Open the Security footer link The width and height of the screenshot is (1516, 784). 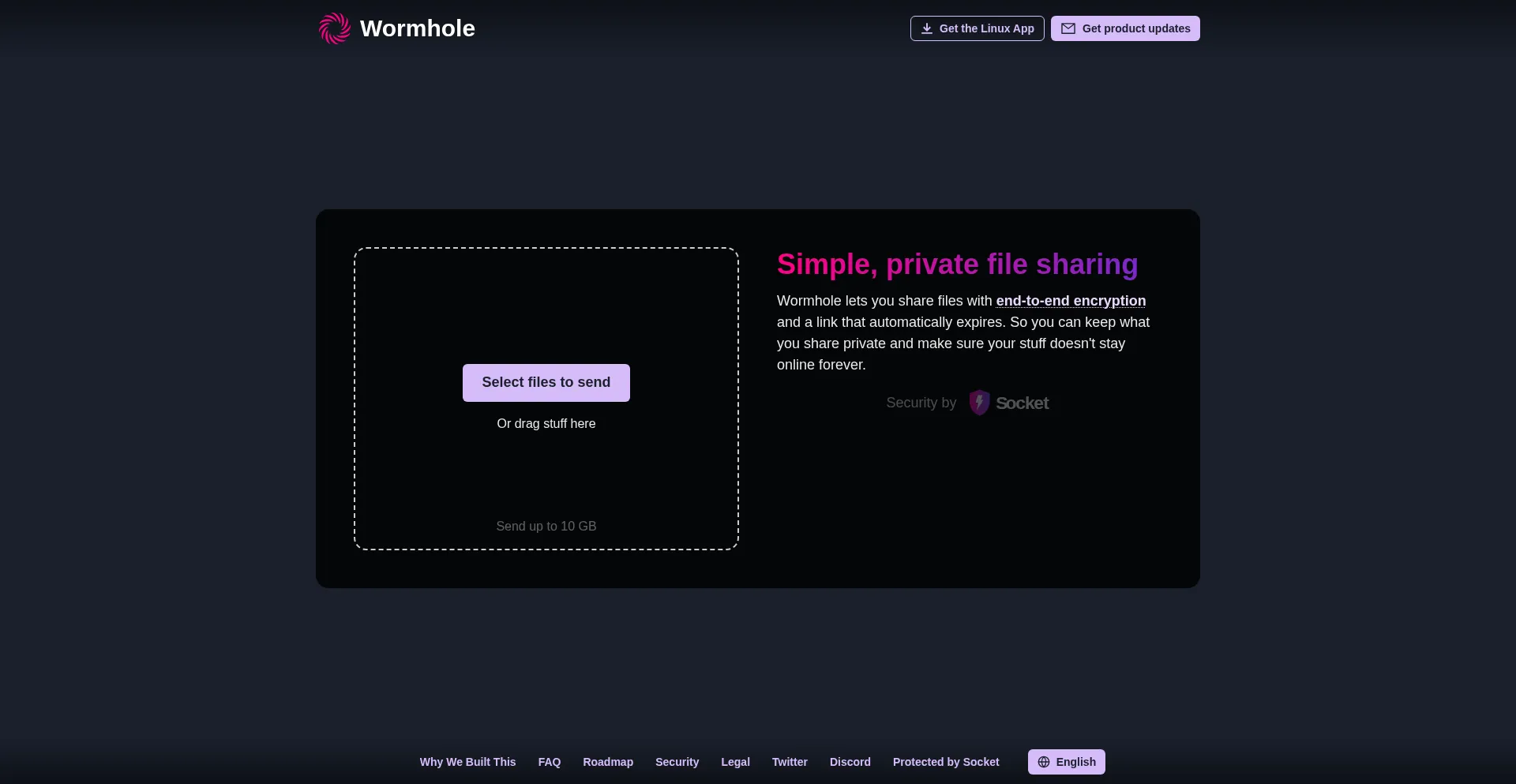677,762
